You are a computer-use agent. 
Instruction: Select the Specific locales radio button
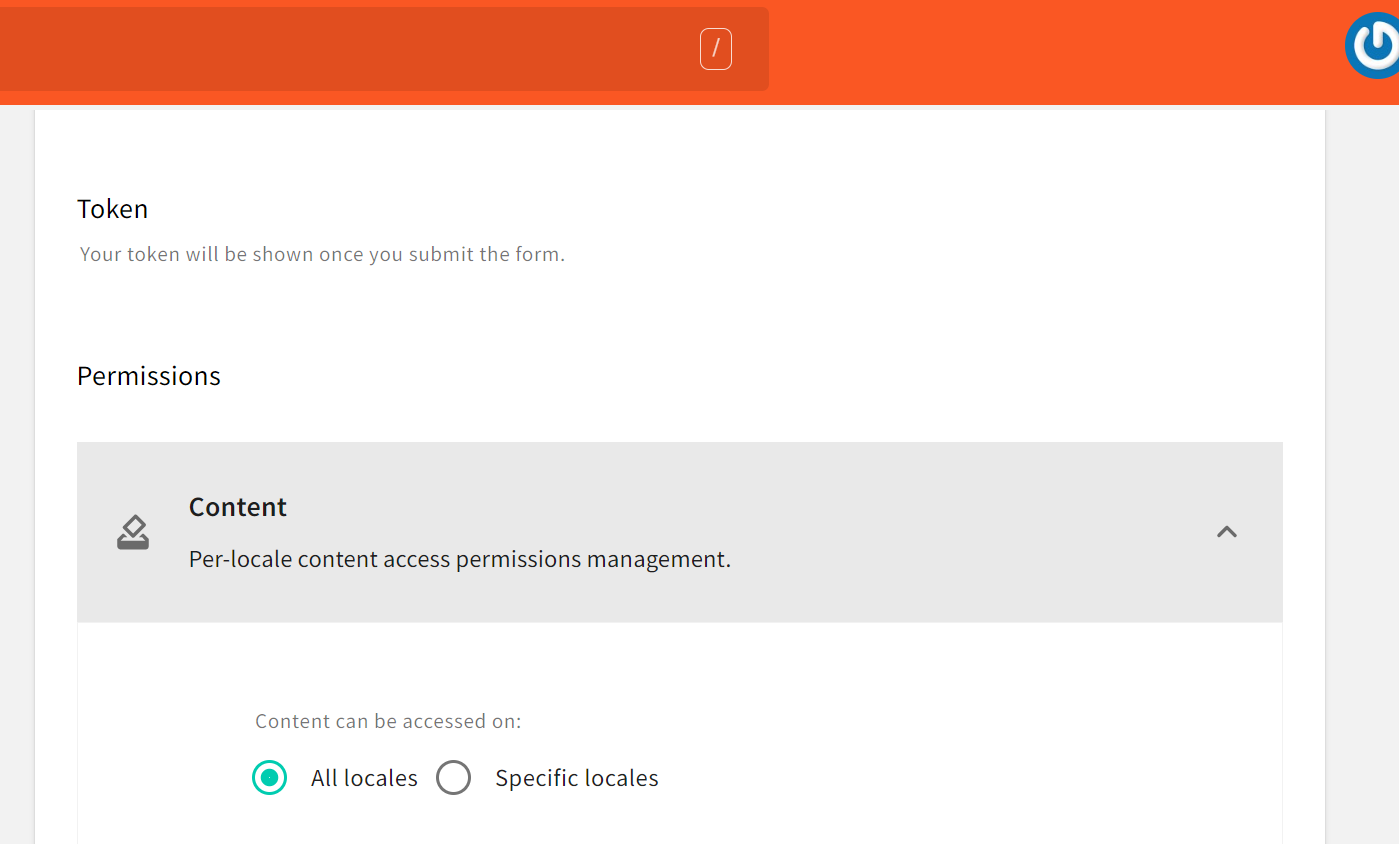(x=454, y=778)
